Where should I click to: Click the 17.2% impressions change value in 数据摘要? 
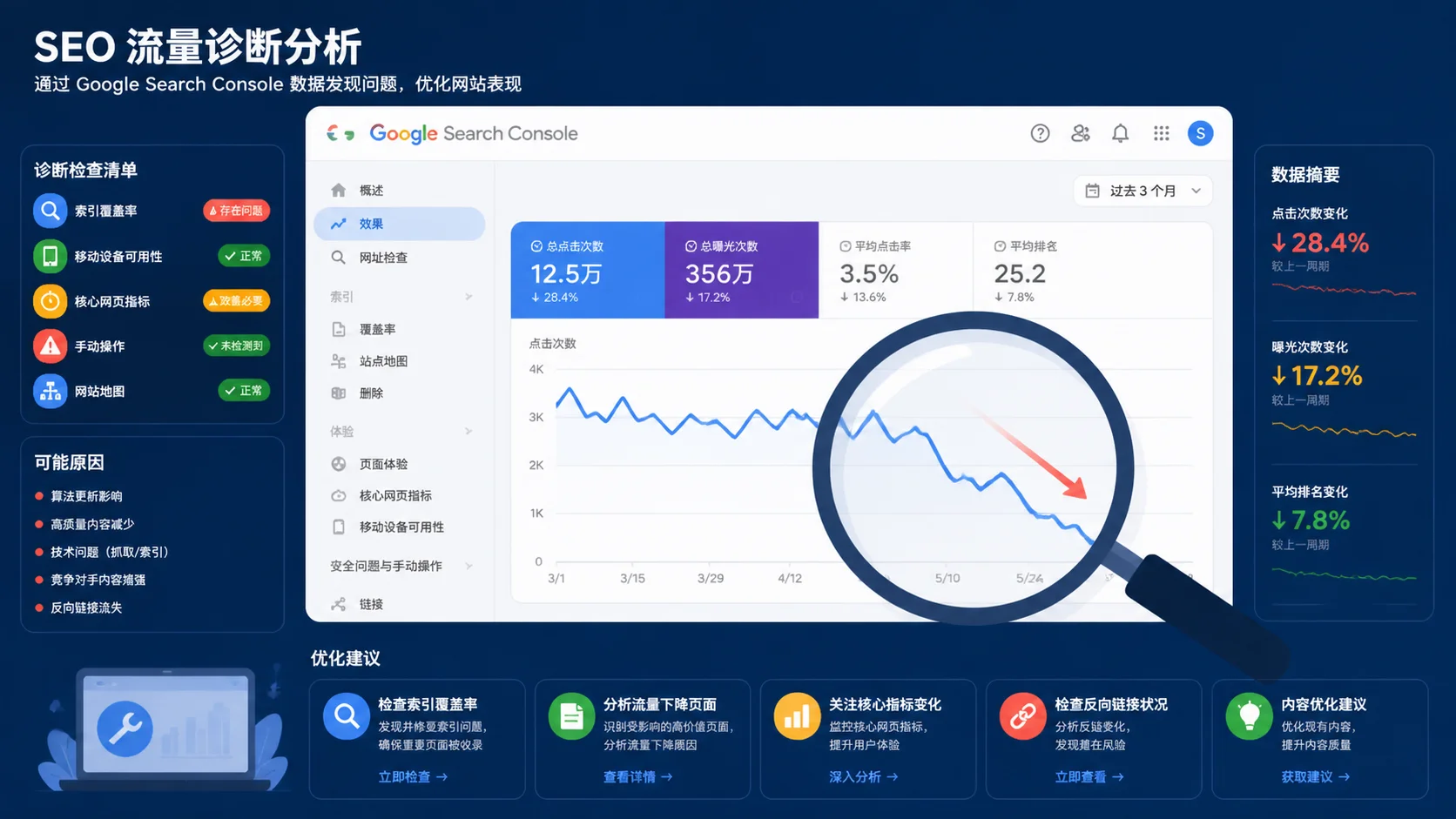click(1318, 376)
